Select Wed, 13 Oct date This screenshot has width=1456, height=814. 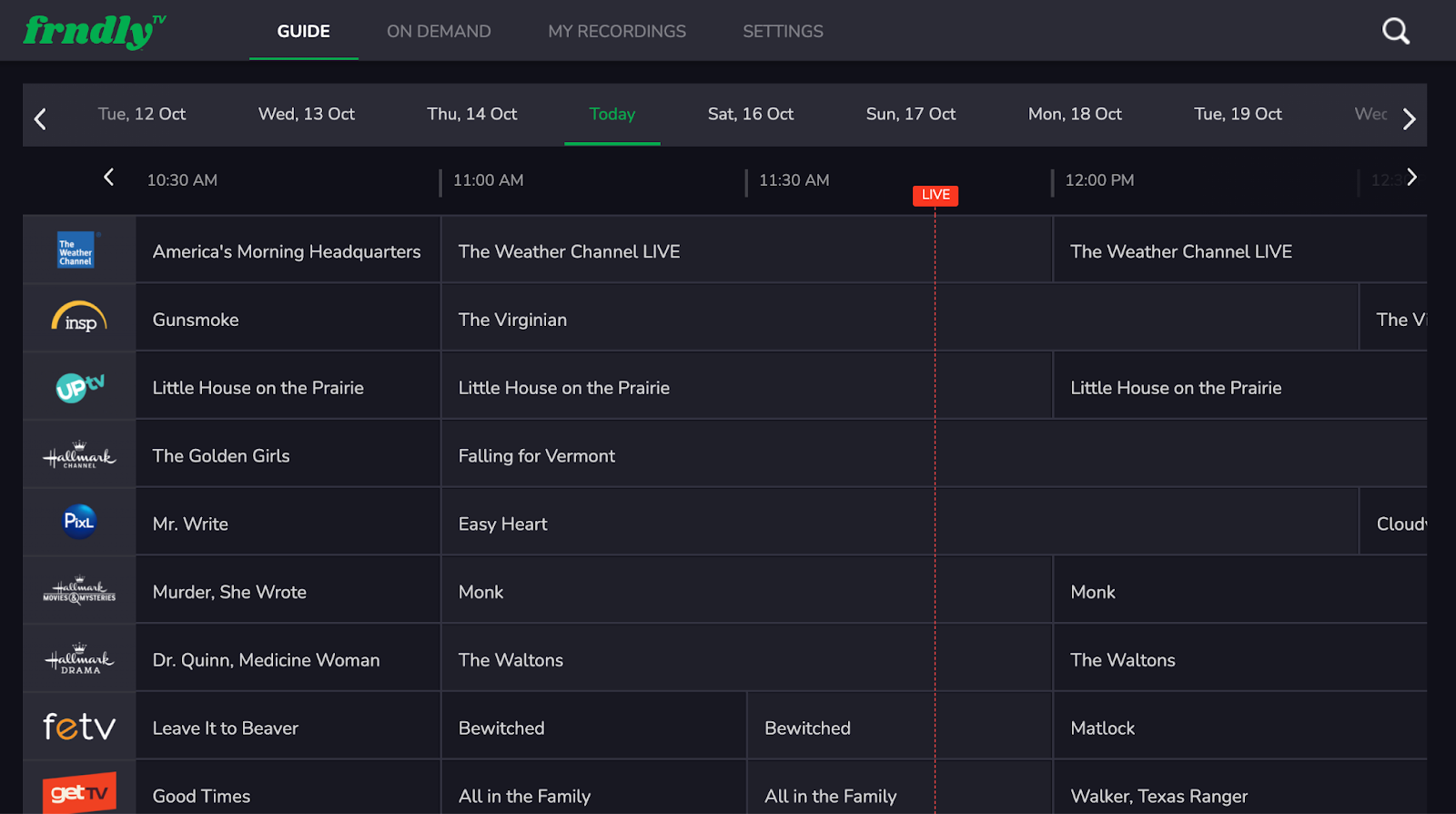(307, 114)
